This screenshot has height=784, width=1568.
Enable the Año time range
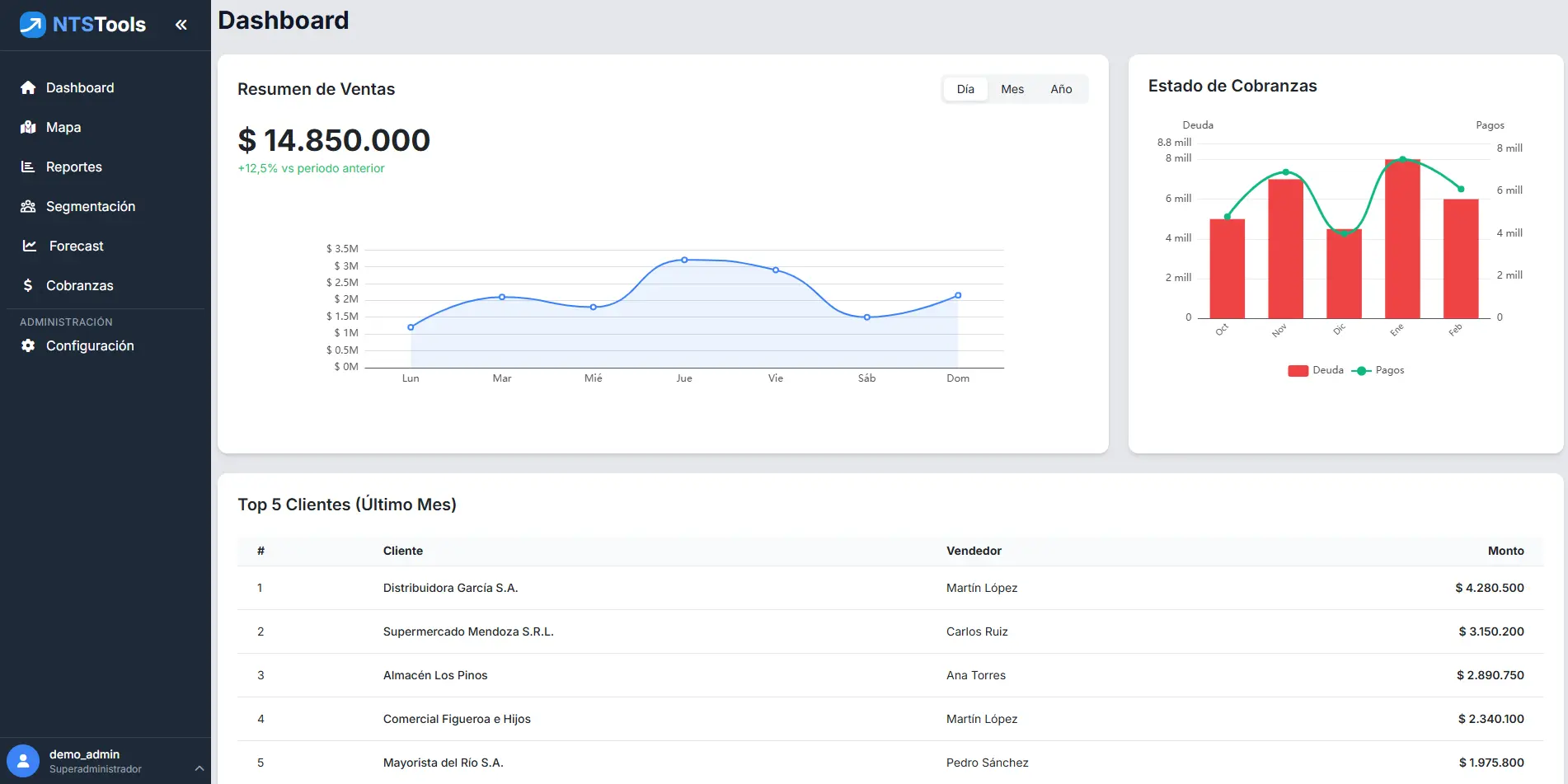(x=1061, y=89)
